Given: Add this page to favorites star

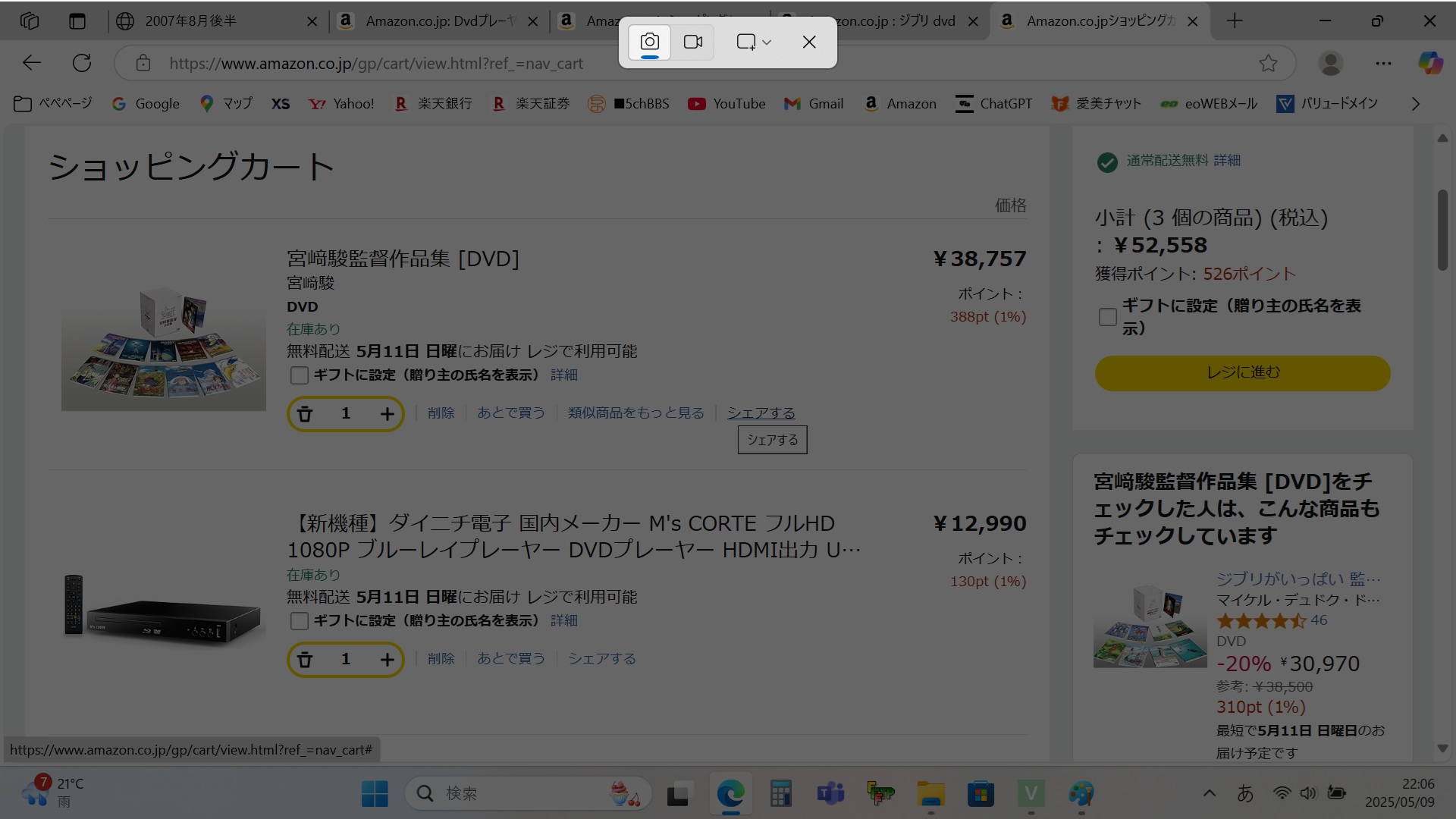Looking at the screenshot, I should coord(1268,63).
